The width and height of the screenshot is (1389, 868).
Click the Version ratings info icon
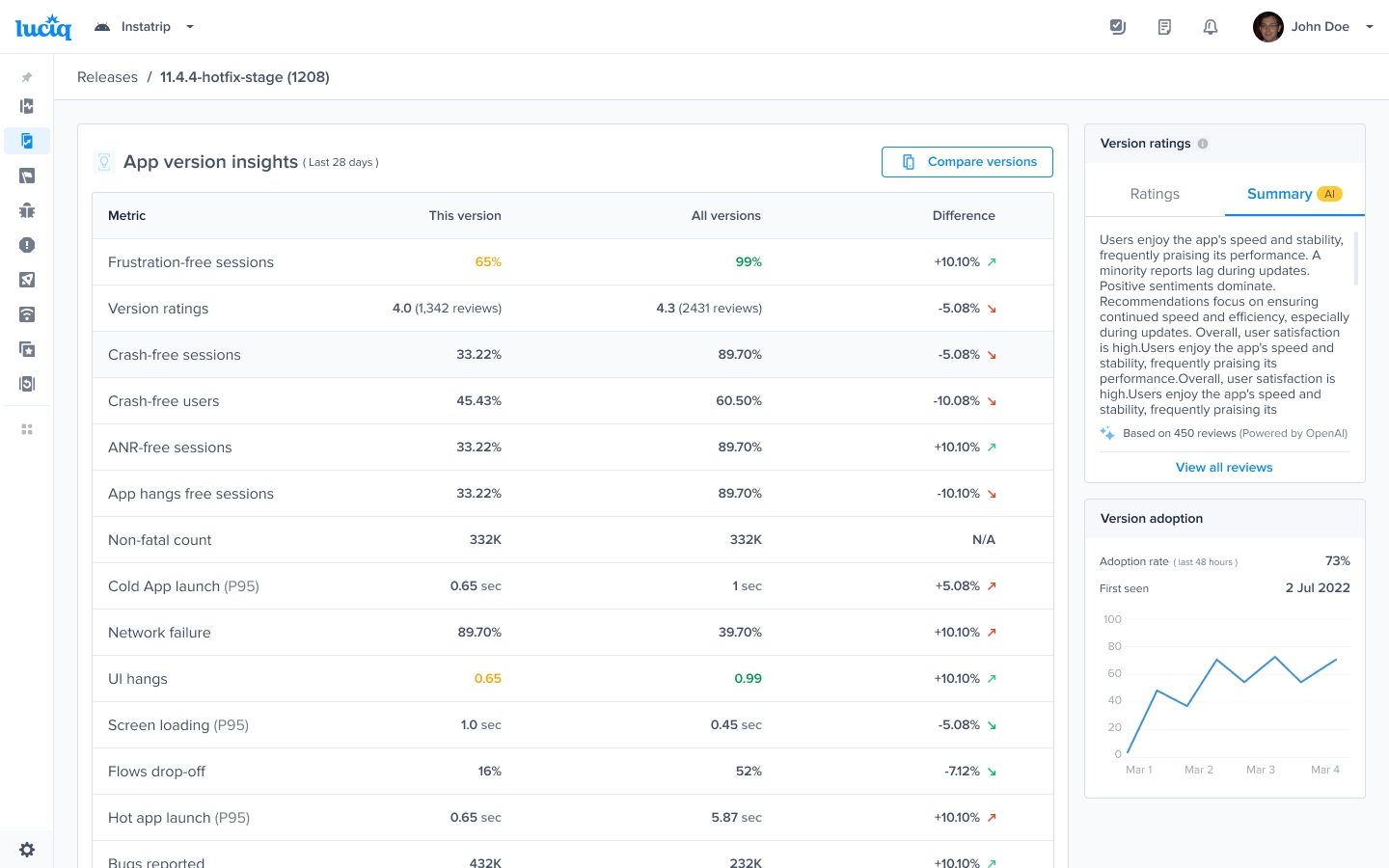[1203, 144]
